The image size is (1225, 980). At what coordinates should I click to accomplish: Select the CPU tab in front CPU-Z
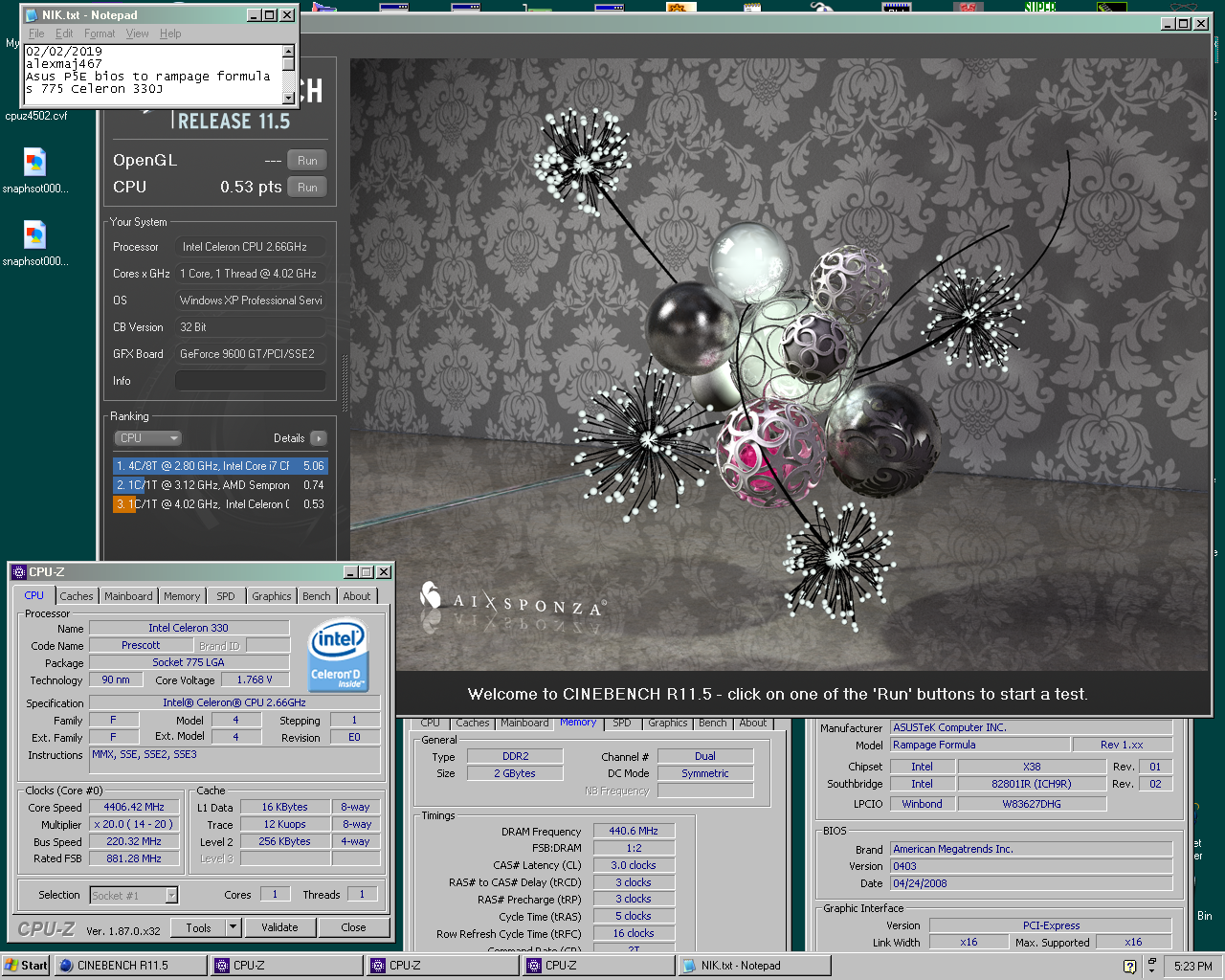[x=34, y=595]
